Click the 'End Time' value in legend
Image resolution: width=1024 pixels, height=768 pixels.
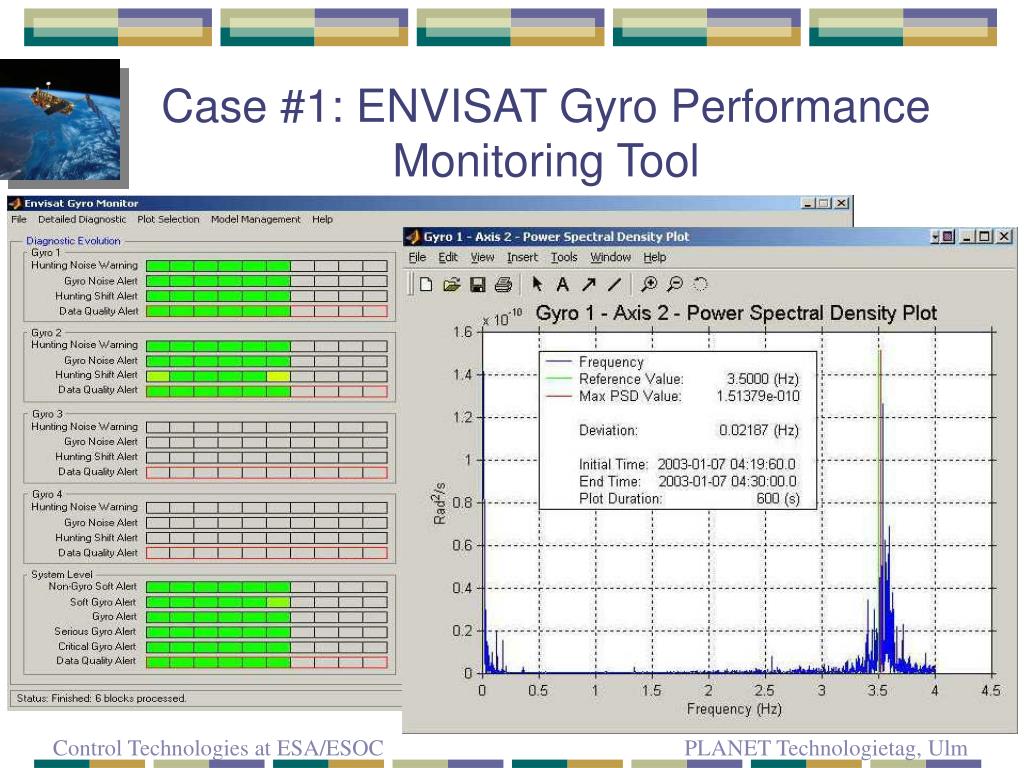tap(728, 482)
